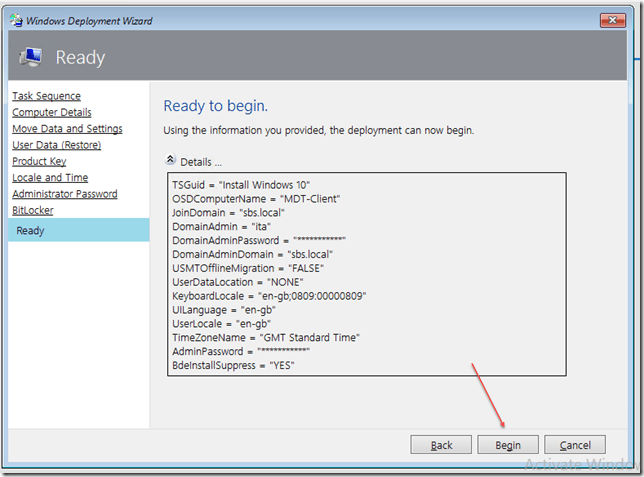Go to the Computer Details page
Screen dimensions: 644x477
coord(49,112)
